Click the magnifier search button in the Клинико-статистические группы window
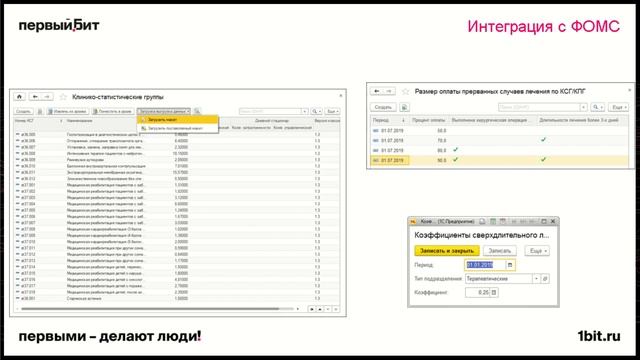640x360 pixels. tap(315, 111)
